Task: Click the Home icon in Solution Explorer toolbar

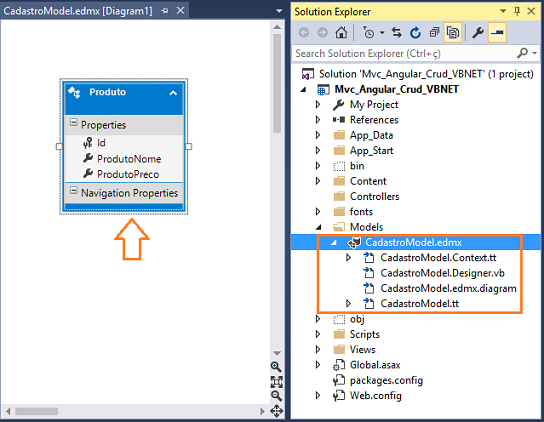Action: point(341,33)
